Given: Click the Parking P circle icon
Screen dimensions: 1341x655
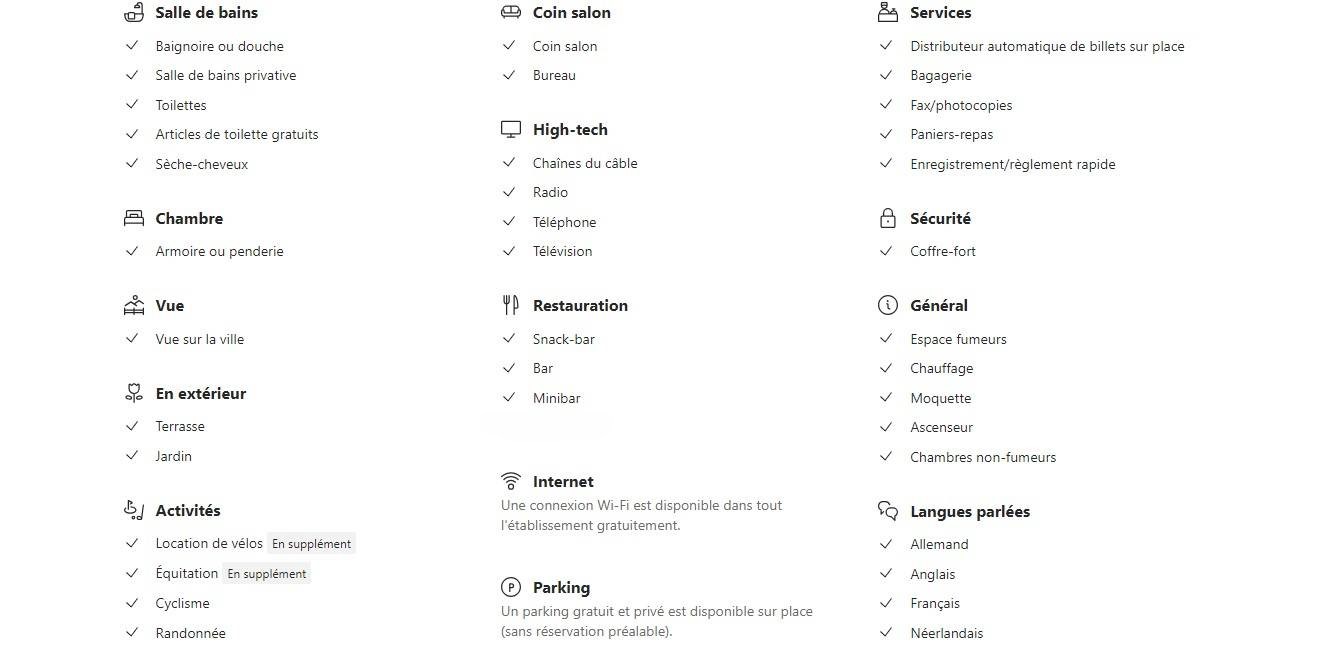Looking at the screenshot, I should pos(511,587).
